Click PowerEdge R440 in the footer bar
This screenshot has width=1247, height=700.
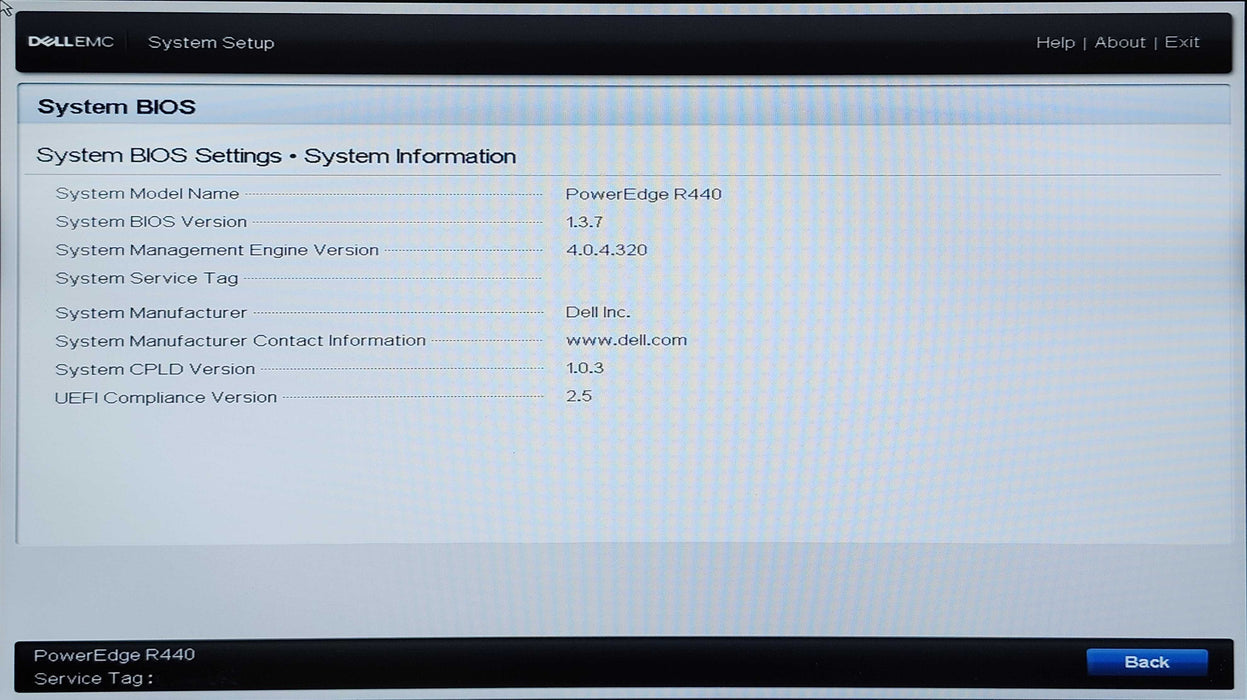114,655
